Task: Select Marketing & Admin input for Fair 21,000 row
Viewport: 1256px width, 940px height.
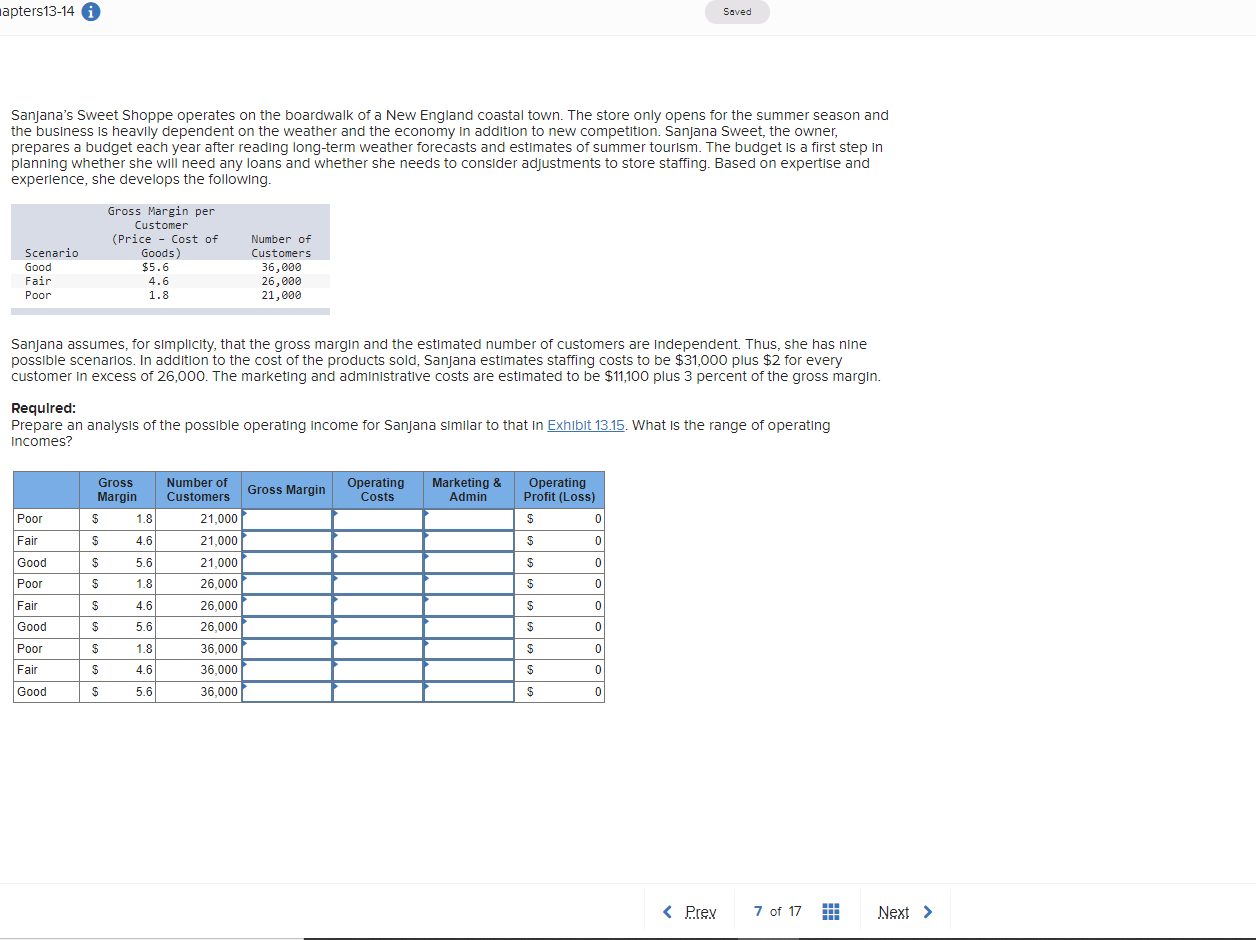Action: click(x=468, y=541)
